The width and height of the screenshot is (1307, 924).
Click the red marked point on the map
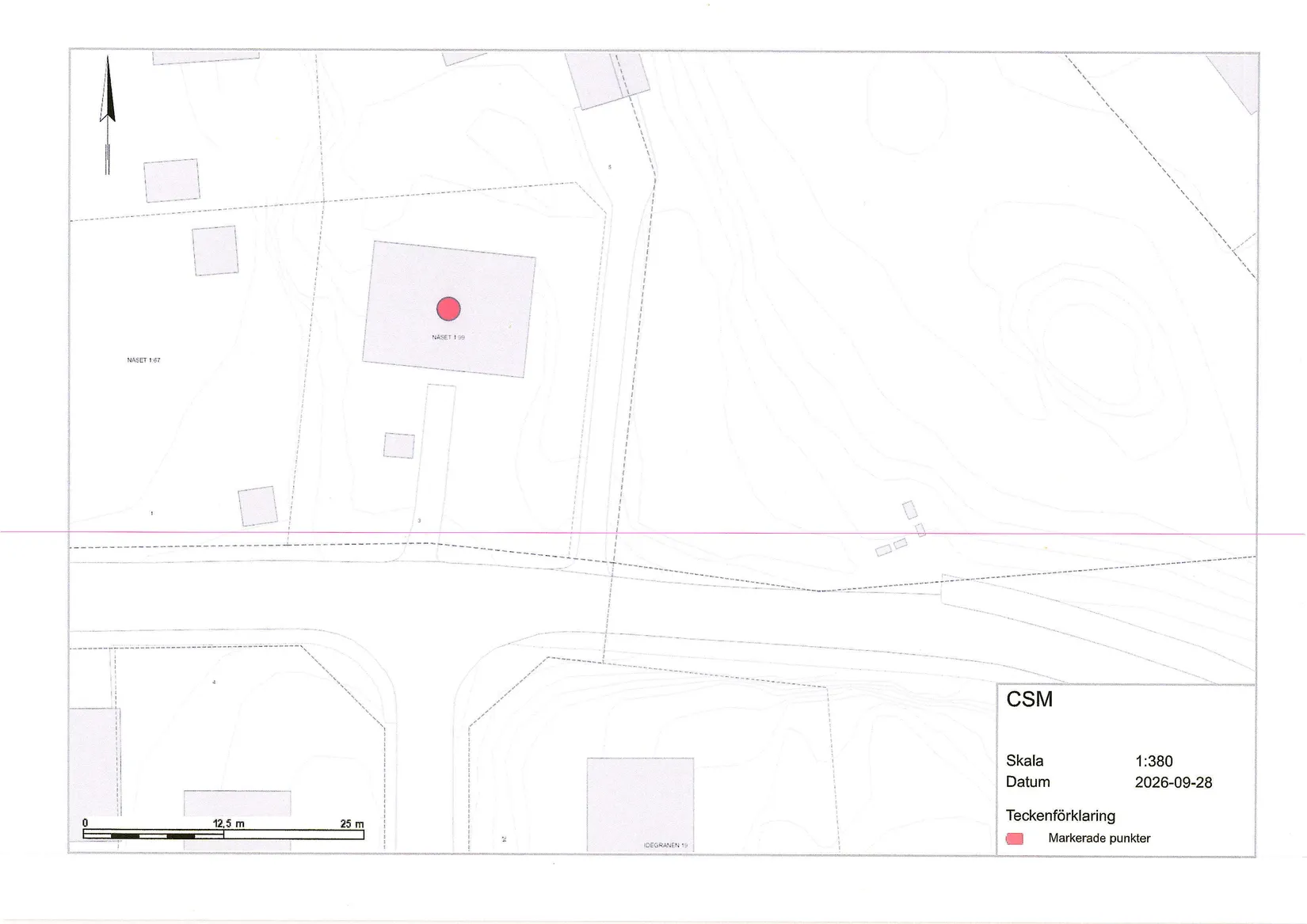pyautogui.click(x=448, y=309)
